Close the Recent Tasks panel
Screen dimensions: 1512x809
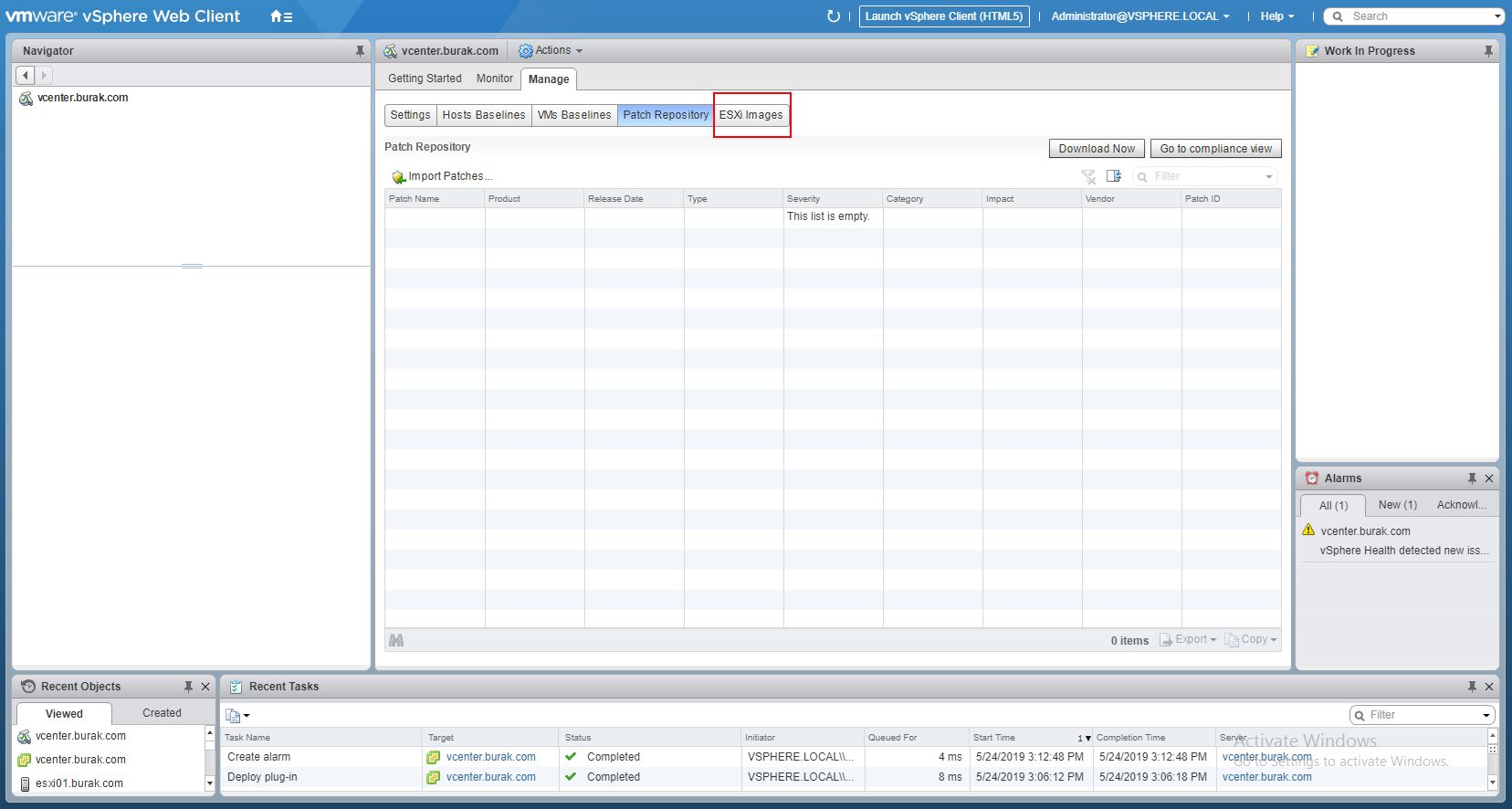click(1489, 687)
